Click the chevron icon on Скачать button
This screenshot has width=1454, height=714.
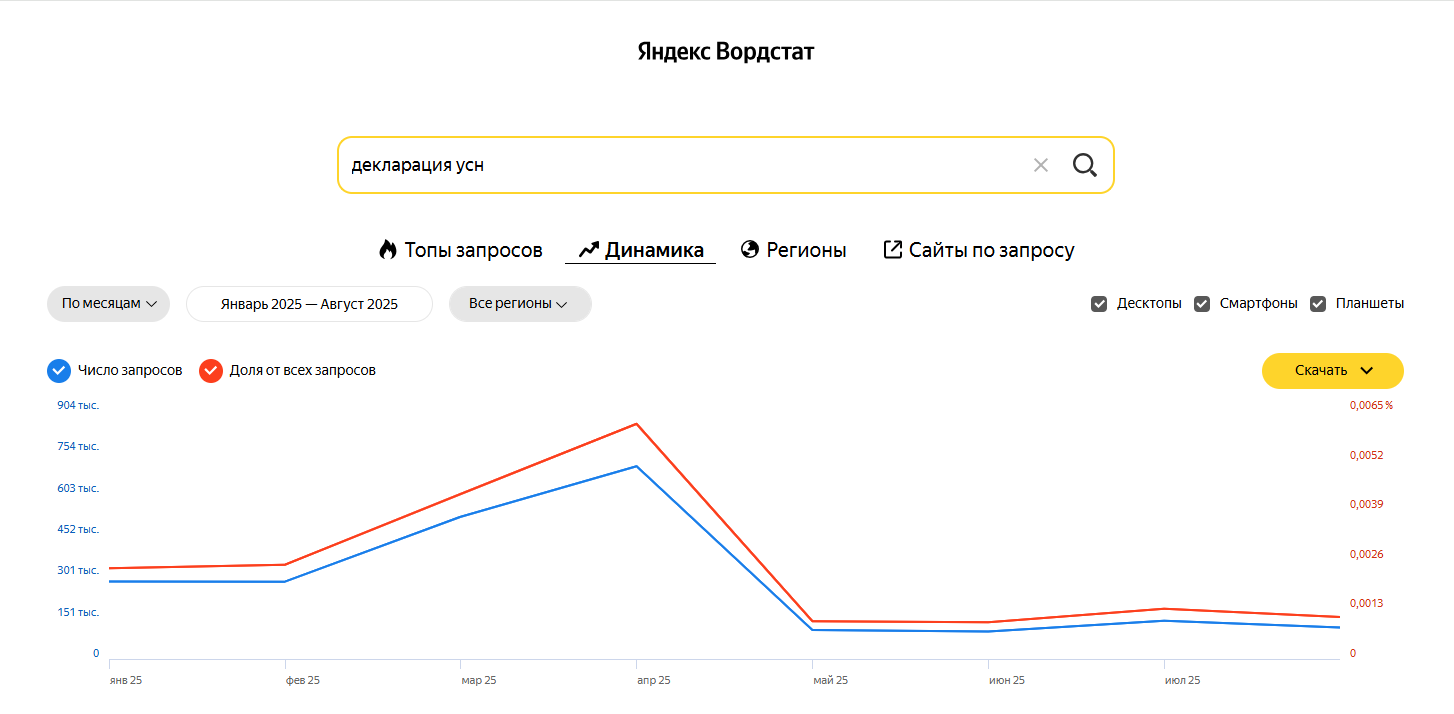1367,371
